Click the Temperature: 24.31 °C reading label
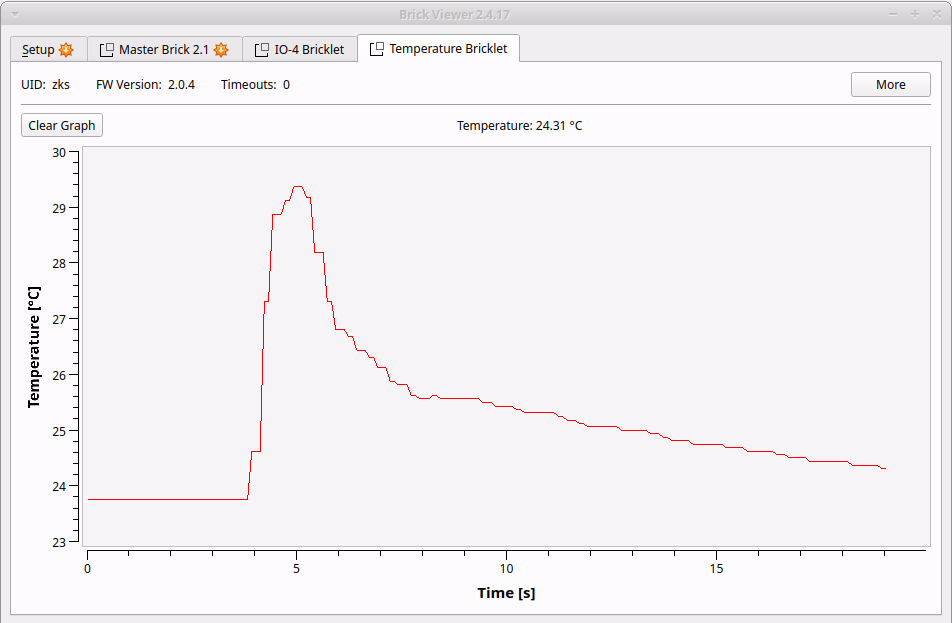 [519, 125]
